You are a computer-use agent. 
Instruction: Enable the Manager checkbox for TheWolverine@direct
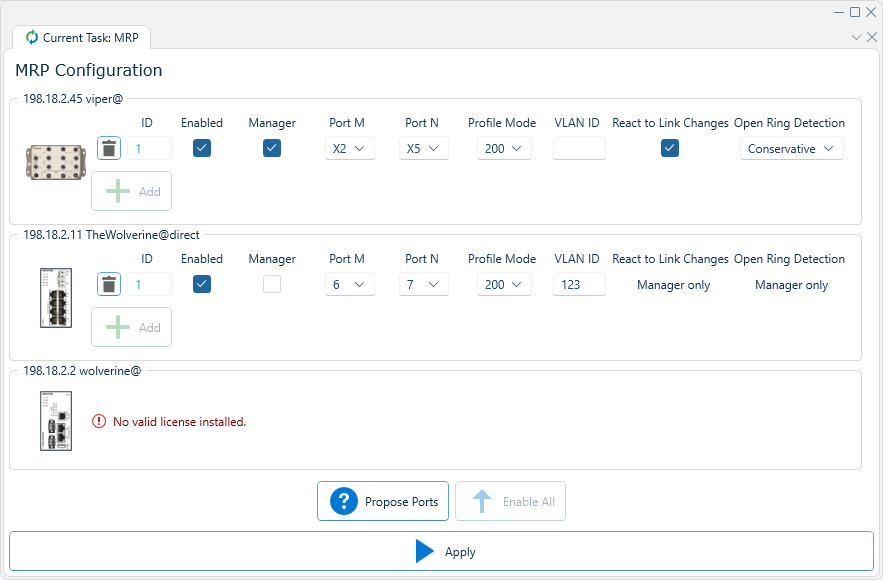click(x=271, y=283)
